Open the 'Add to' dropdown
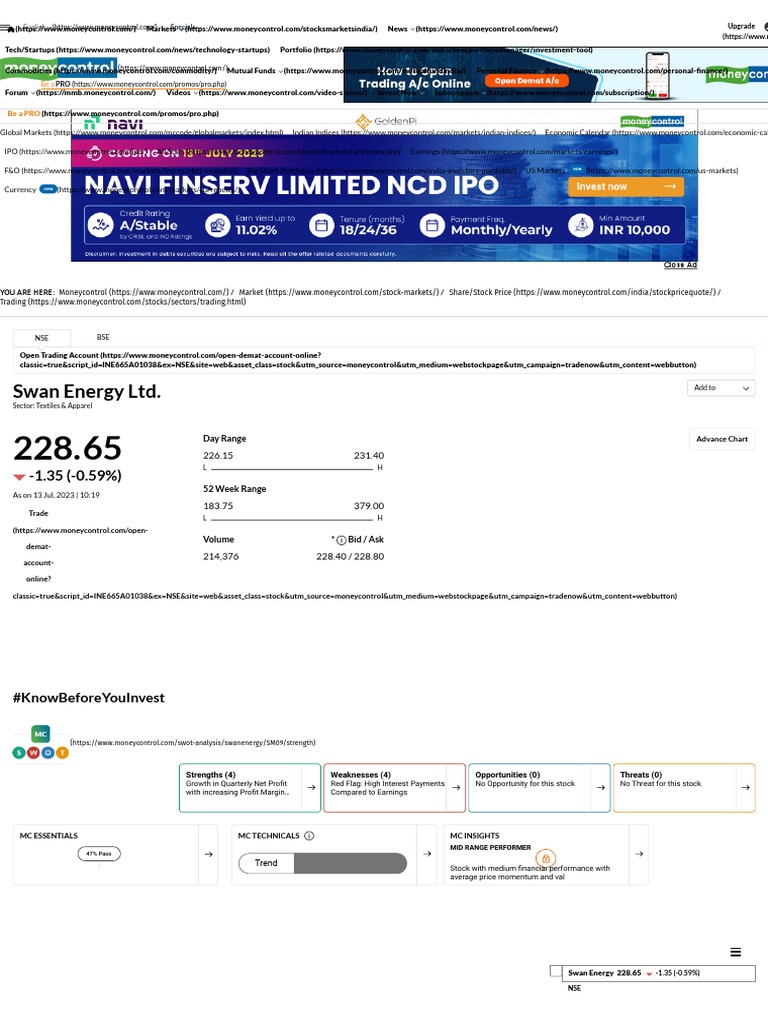 pos(721,388)
